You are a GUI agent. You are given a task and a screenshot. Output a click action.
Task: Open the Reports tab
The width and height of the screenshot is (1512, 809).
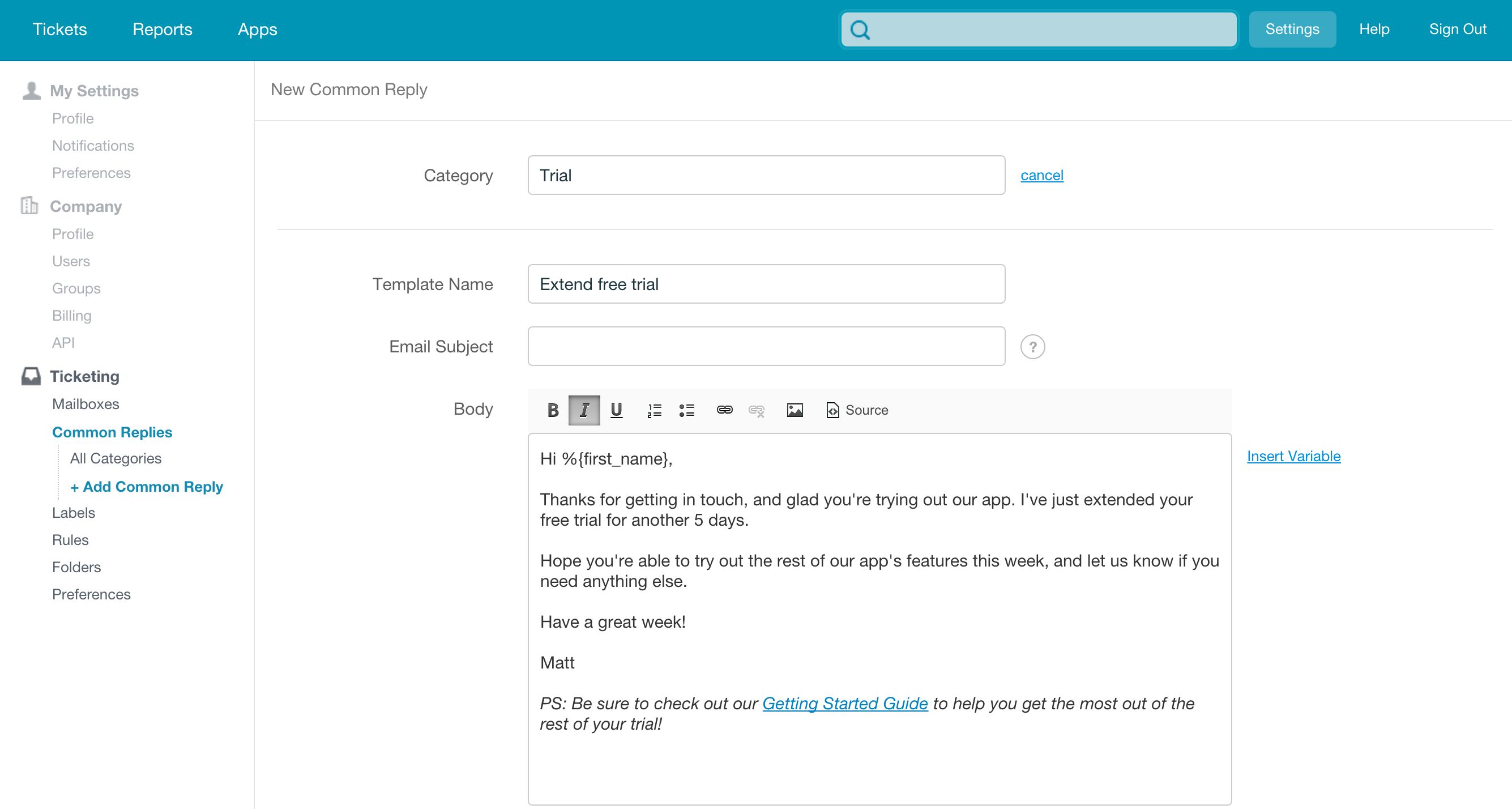pos(162,29)
